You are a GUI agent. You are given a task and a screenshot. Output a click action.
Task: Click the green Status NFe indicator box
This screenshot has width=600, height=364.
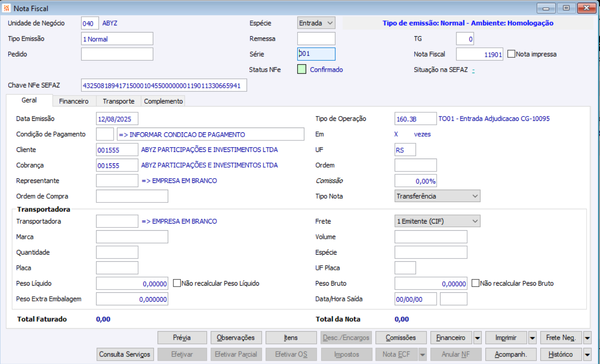coord(302,69)
